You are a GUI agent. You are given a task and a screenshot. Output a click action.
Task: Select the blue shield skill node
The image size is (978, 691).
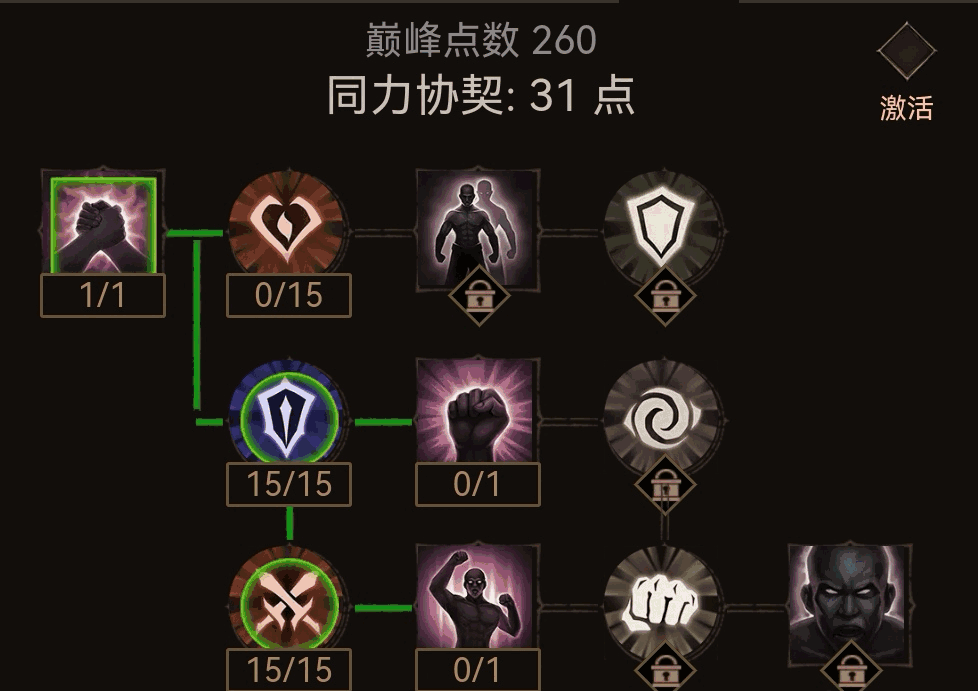click(x=288, y=416)
